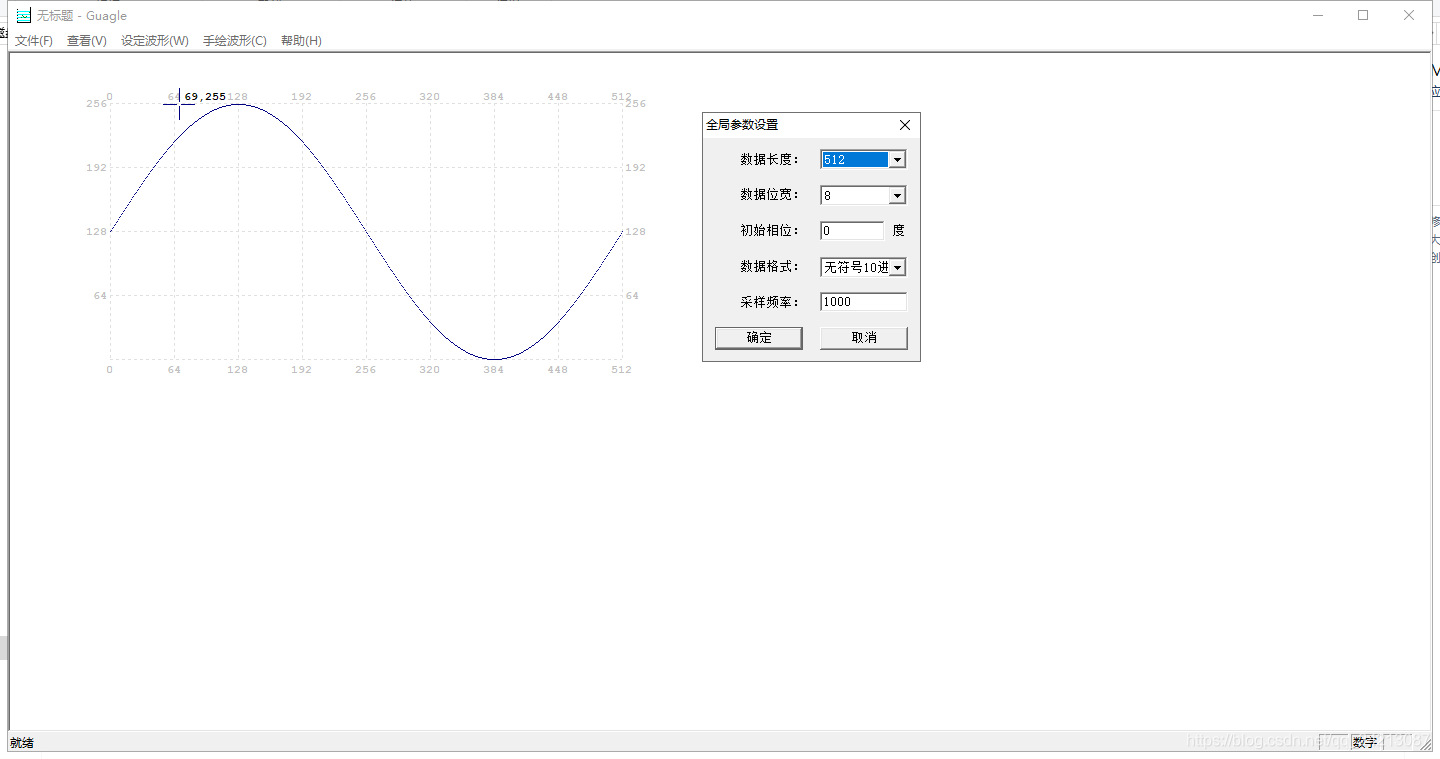Click top axis label 320
Image resolution: width=1440 pixels, height=759 pixels.
click(430, 97)
